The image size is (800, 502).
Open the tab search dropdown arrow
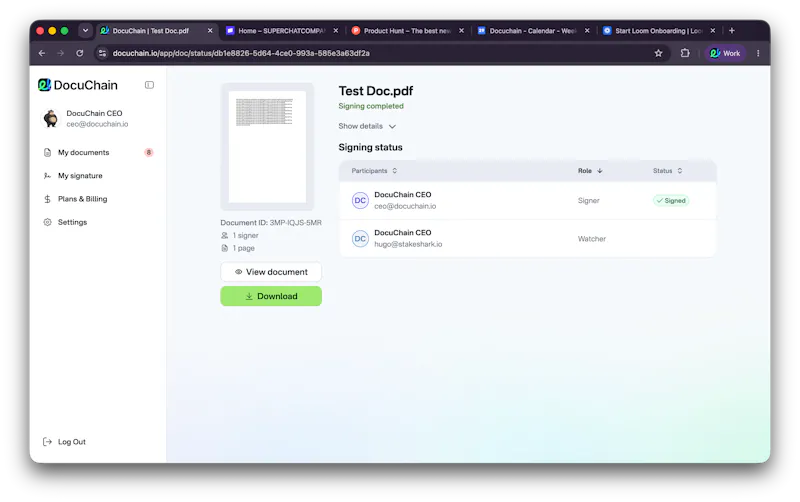(x=85, y=31)
